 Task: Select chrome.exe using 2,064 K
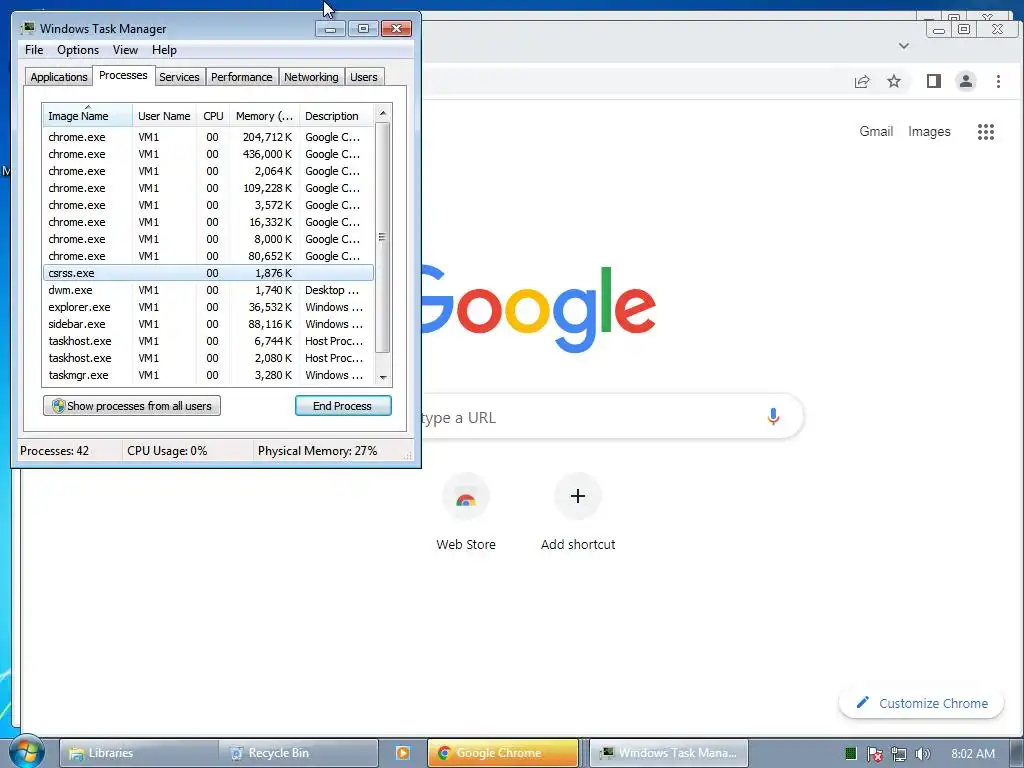(x=208, y=171)
